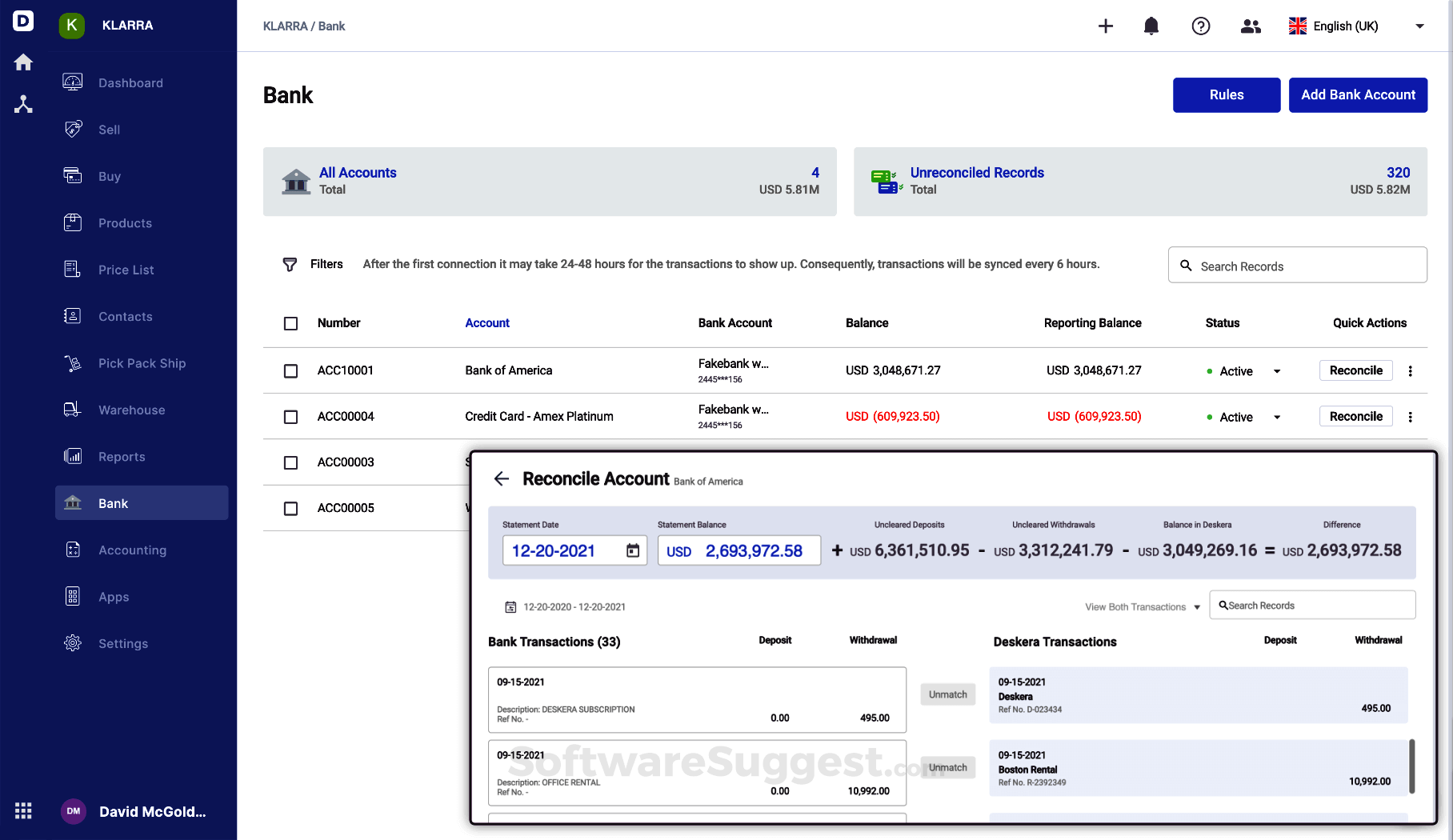Click the All Accounts bank building icon
Screen dimensions: 1453x840
coord(296,182)
